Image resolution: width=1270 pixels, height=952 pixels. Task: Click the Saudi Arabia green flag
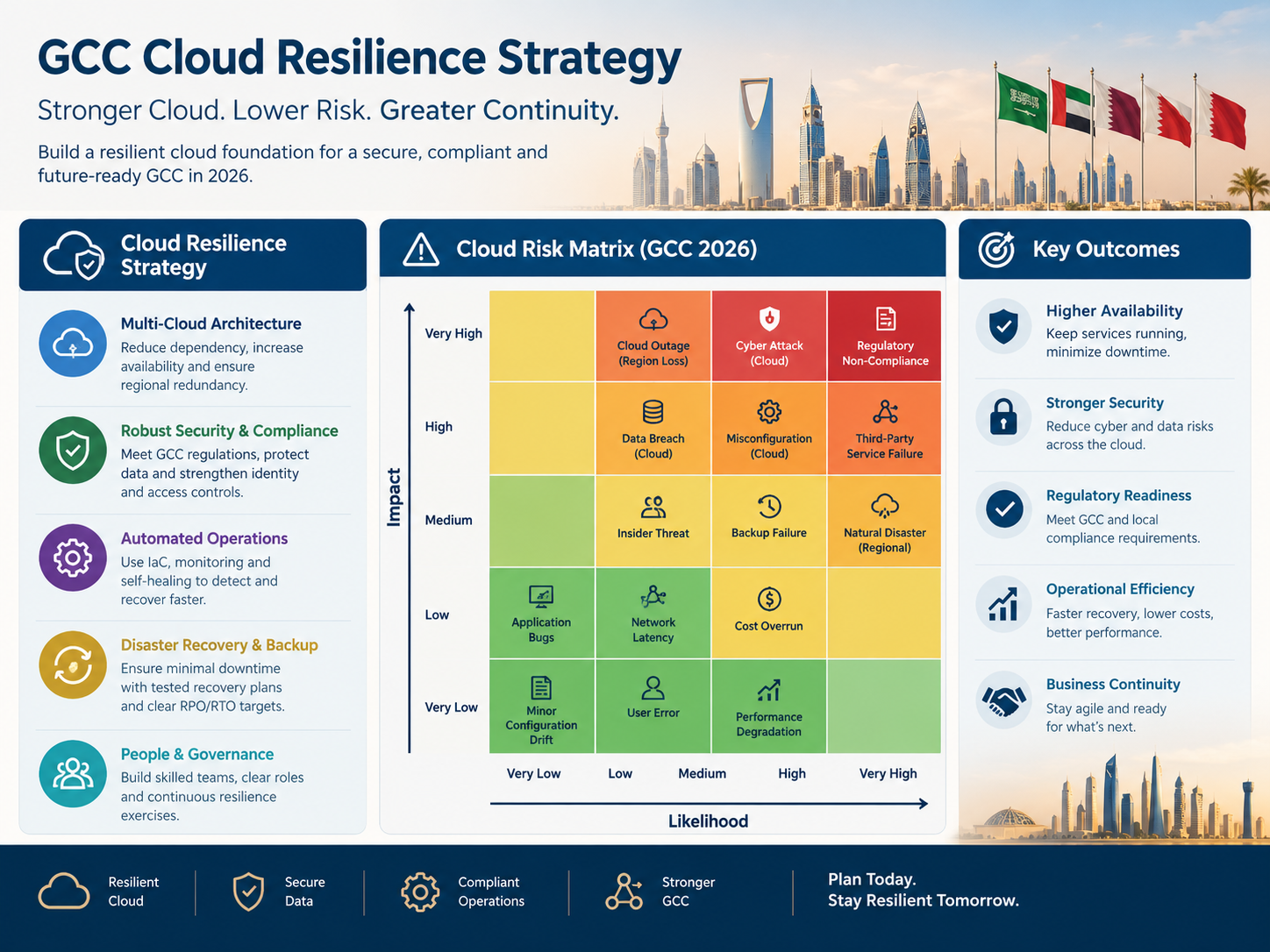tap(1022, 101)
